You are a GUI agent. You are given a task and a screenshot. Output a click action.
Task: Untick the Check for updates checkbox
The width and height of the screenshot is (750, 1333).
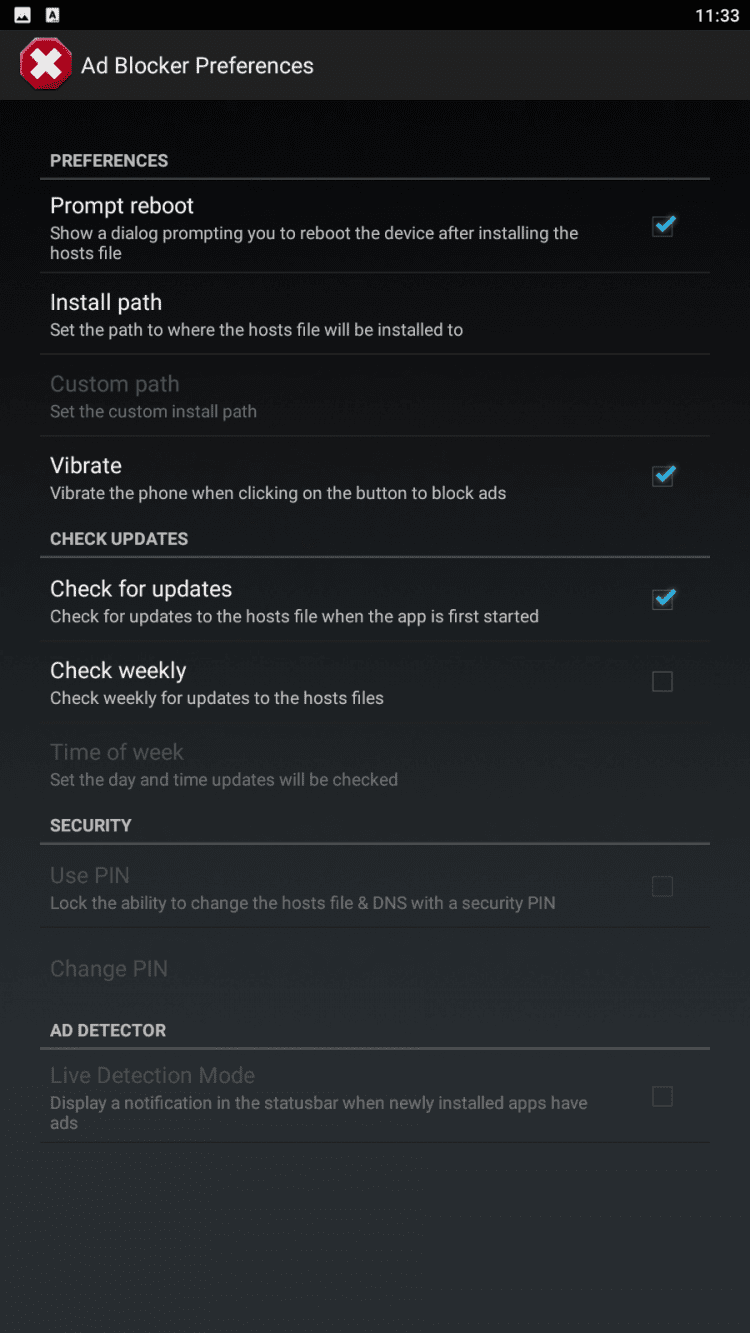pos(663,599)
